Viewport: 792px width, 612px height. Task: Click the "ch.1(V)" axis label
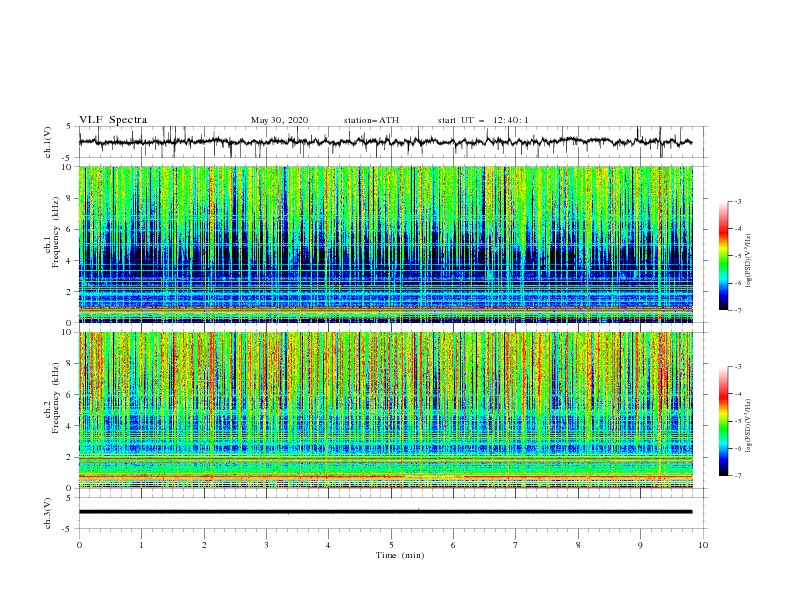tap(48, 142)
